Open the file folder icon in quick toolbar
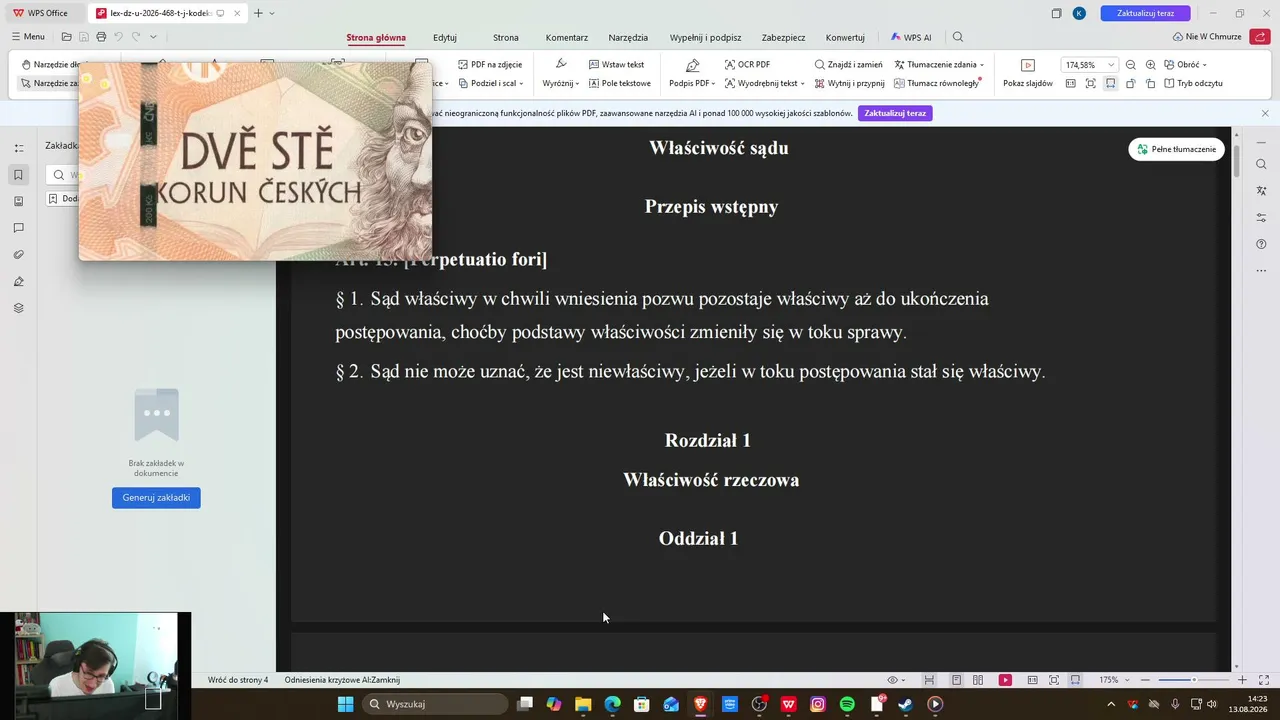The image size is (1280, 720). pyautogui.click(x=66, y=37)
